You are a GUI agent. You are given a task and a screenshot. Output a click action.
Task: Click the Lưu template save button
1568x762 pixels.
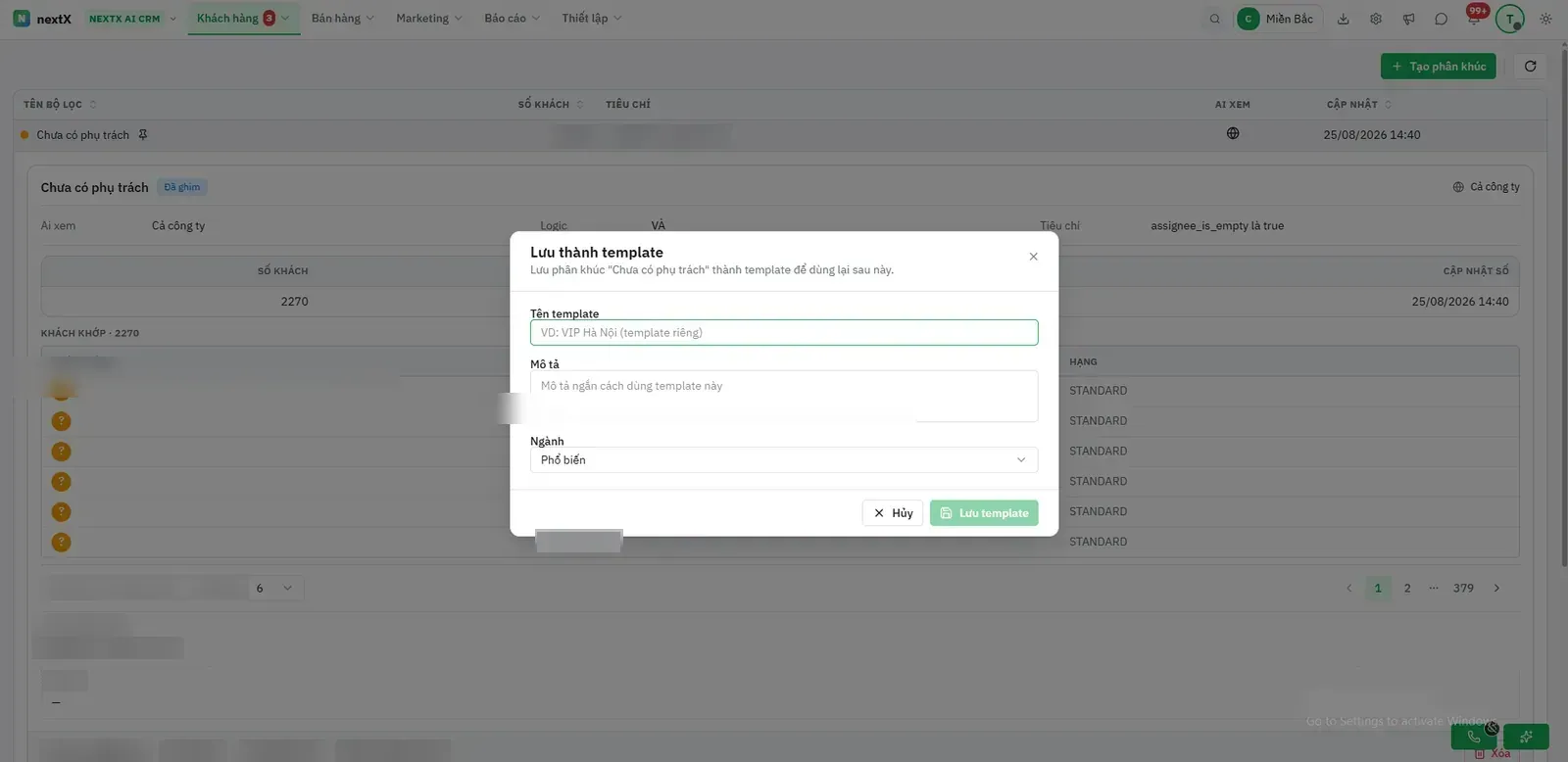coord(984,513)
